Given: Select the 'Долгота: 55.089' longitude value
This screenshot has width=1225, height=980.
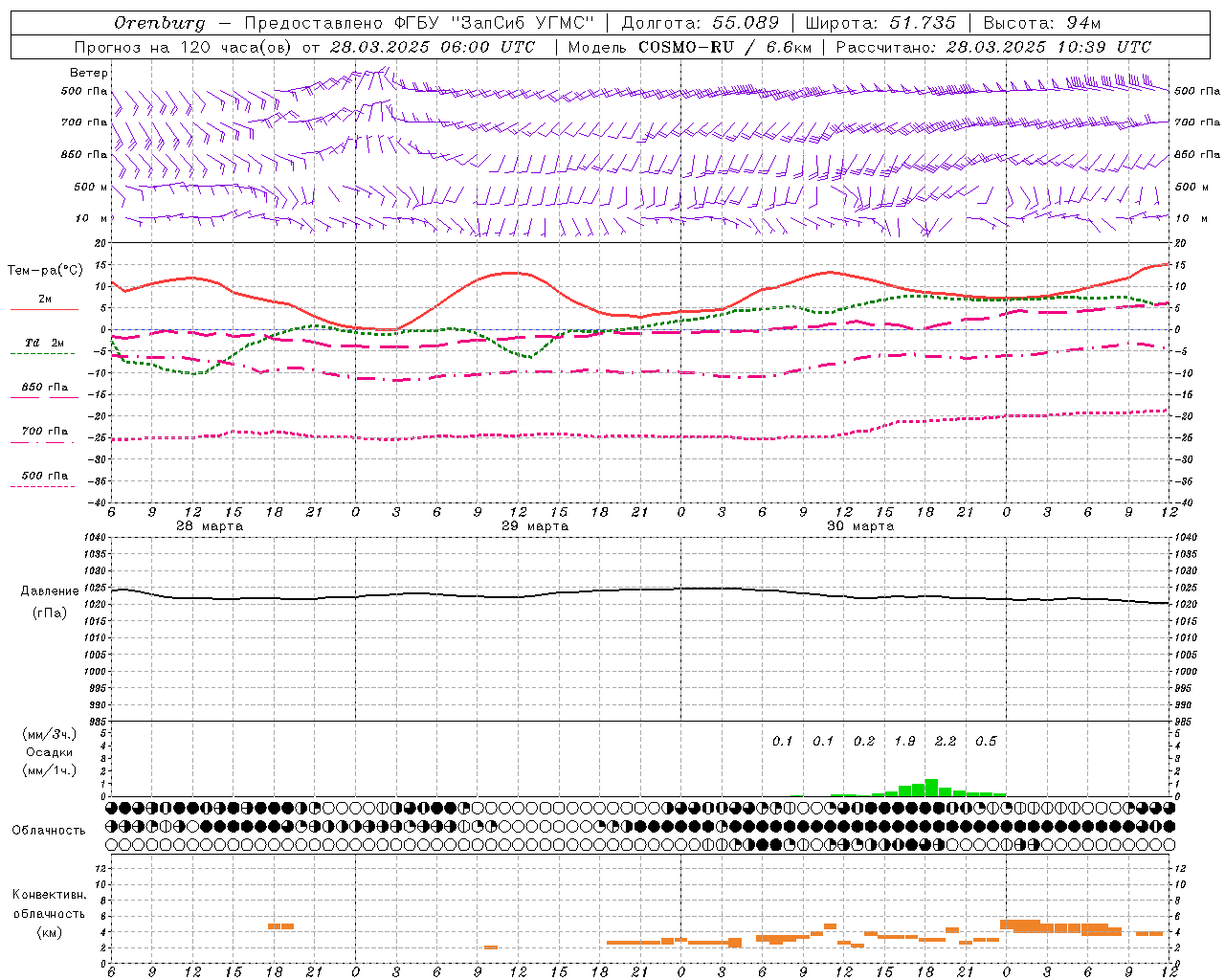Looking at the screenshot, I should click(701, 23).
